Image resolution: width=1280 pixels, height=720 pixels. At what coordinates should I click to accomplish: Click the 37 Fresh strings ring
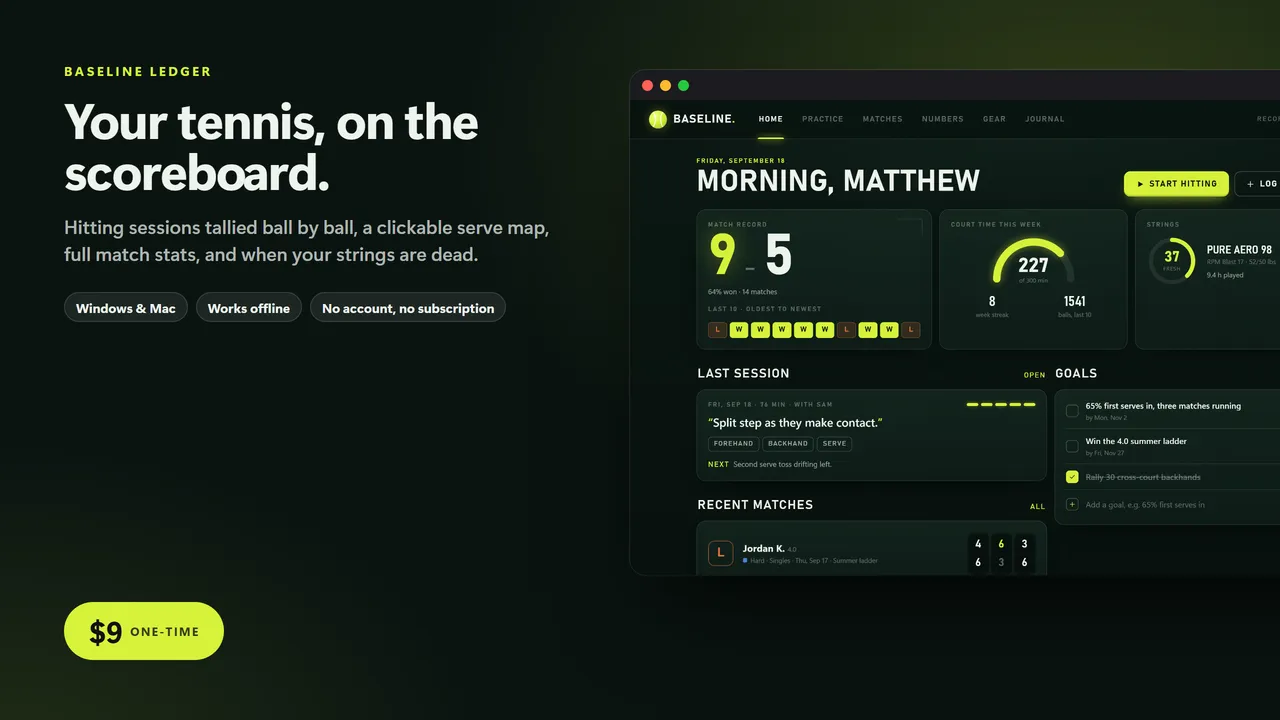tap(1171, 260)
